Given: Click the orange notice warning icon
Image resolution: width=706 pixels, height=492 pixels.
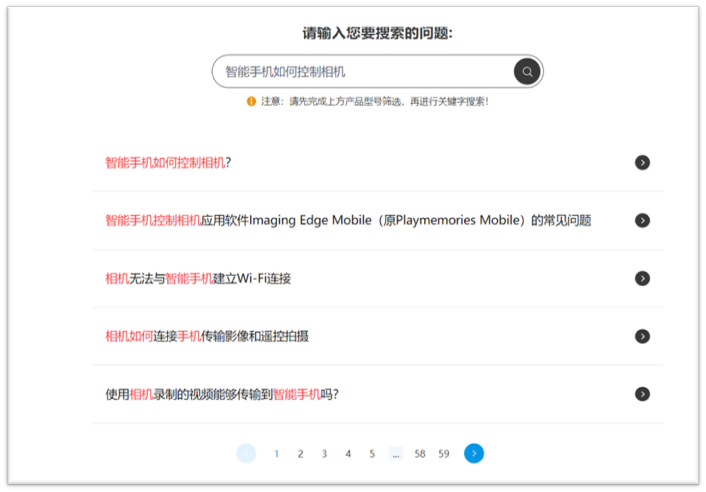Looking at the screenshot, I should (251, 102).
